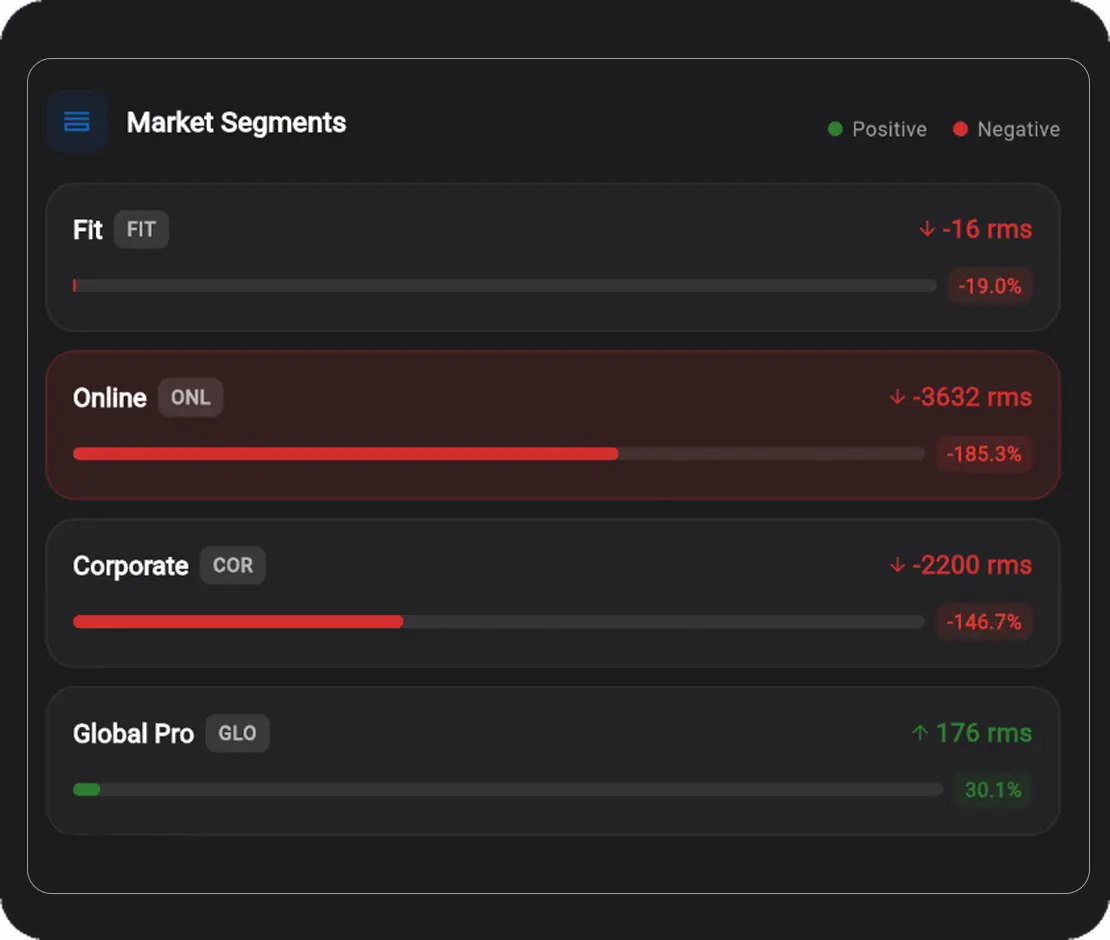Viewport: 1110px width, 940px height.
Task: Click the Online segment red progress bar
Action: [x=345, y=454]
